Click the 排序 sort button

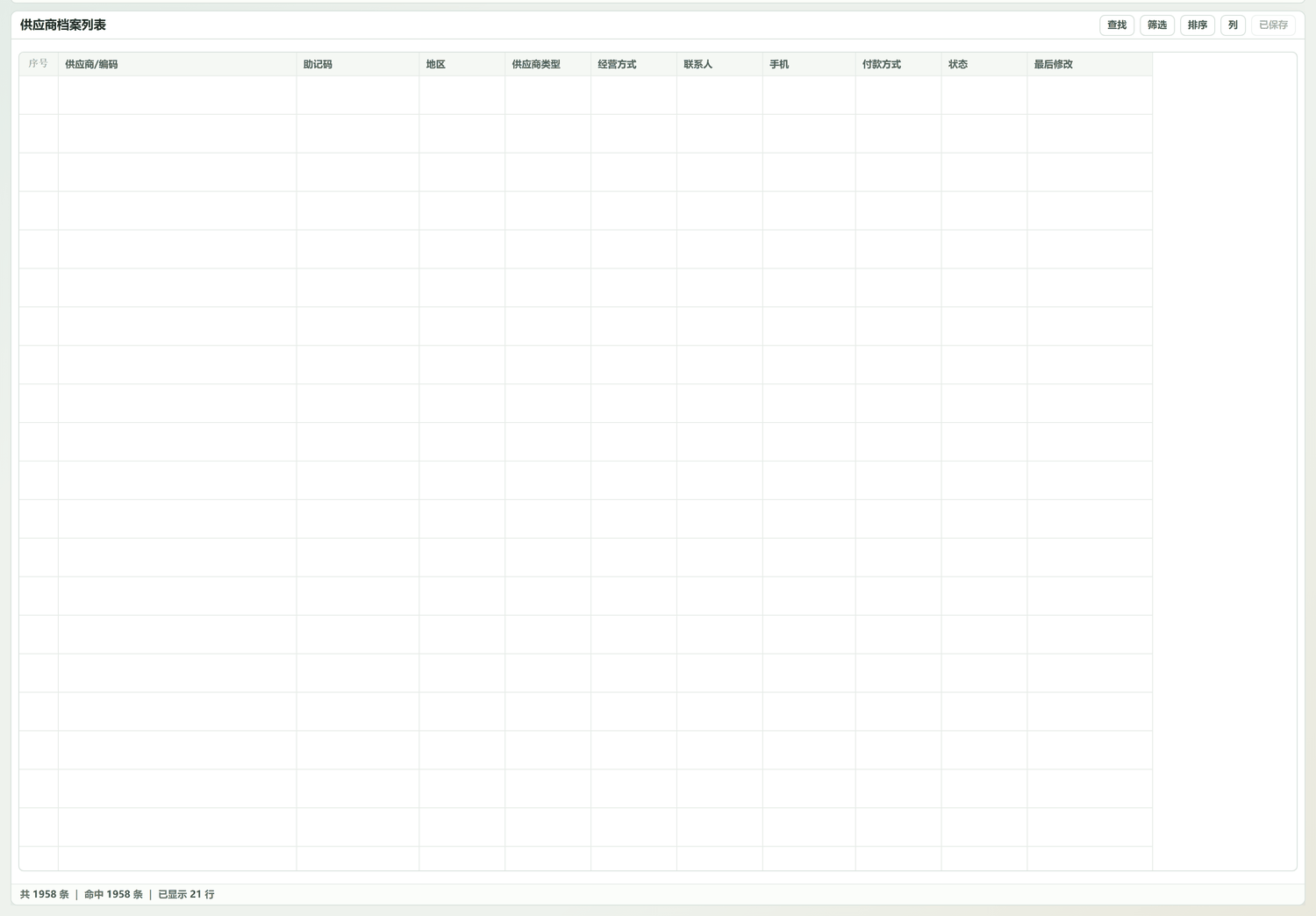click(x=1198, y=25)
